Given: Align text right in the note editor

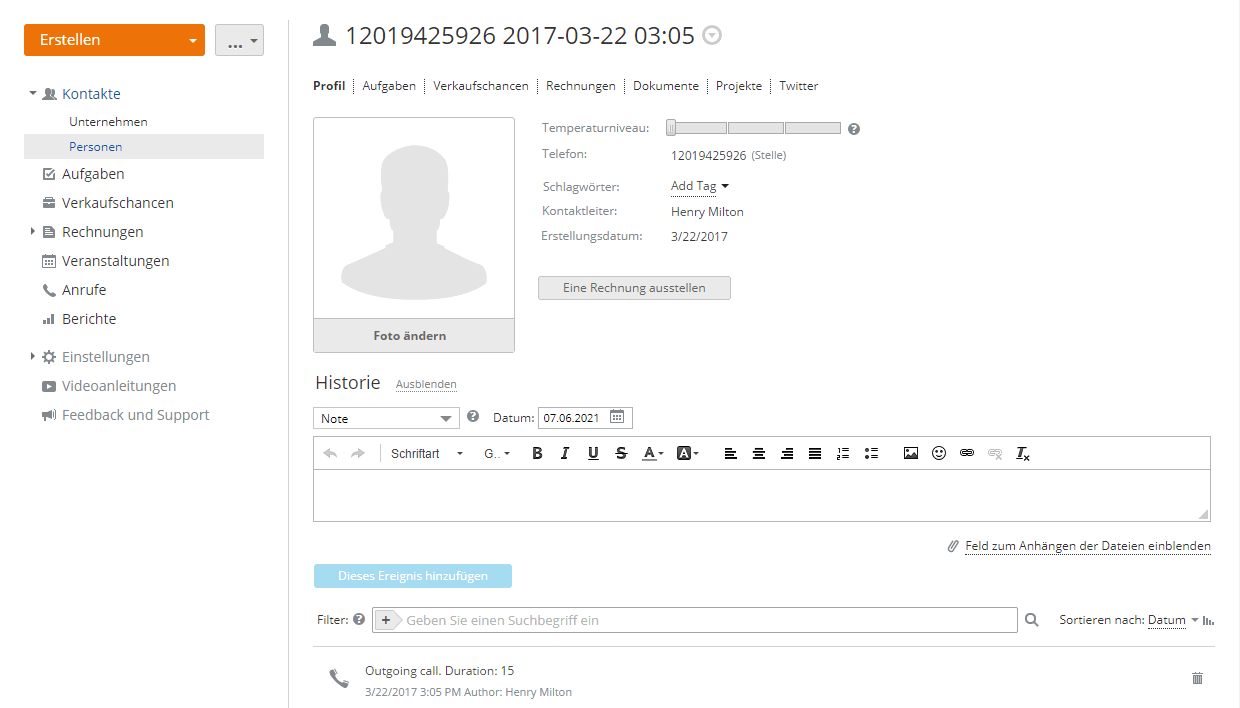Looking at the screenshot, I should coord(787,453).
